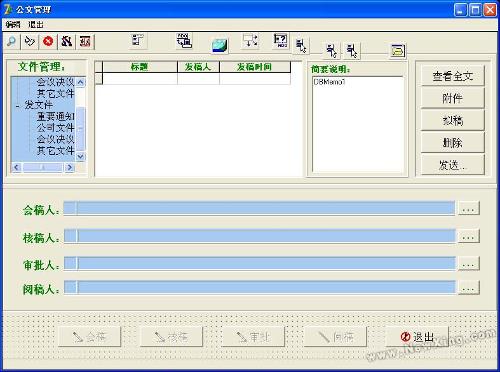Click the tree's scroll-down arrow

coord(81,156)
